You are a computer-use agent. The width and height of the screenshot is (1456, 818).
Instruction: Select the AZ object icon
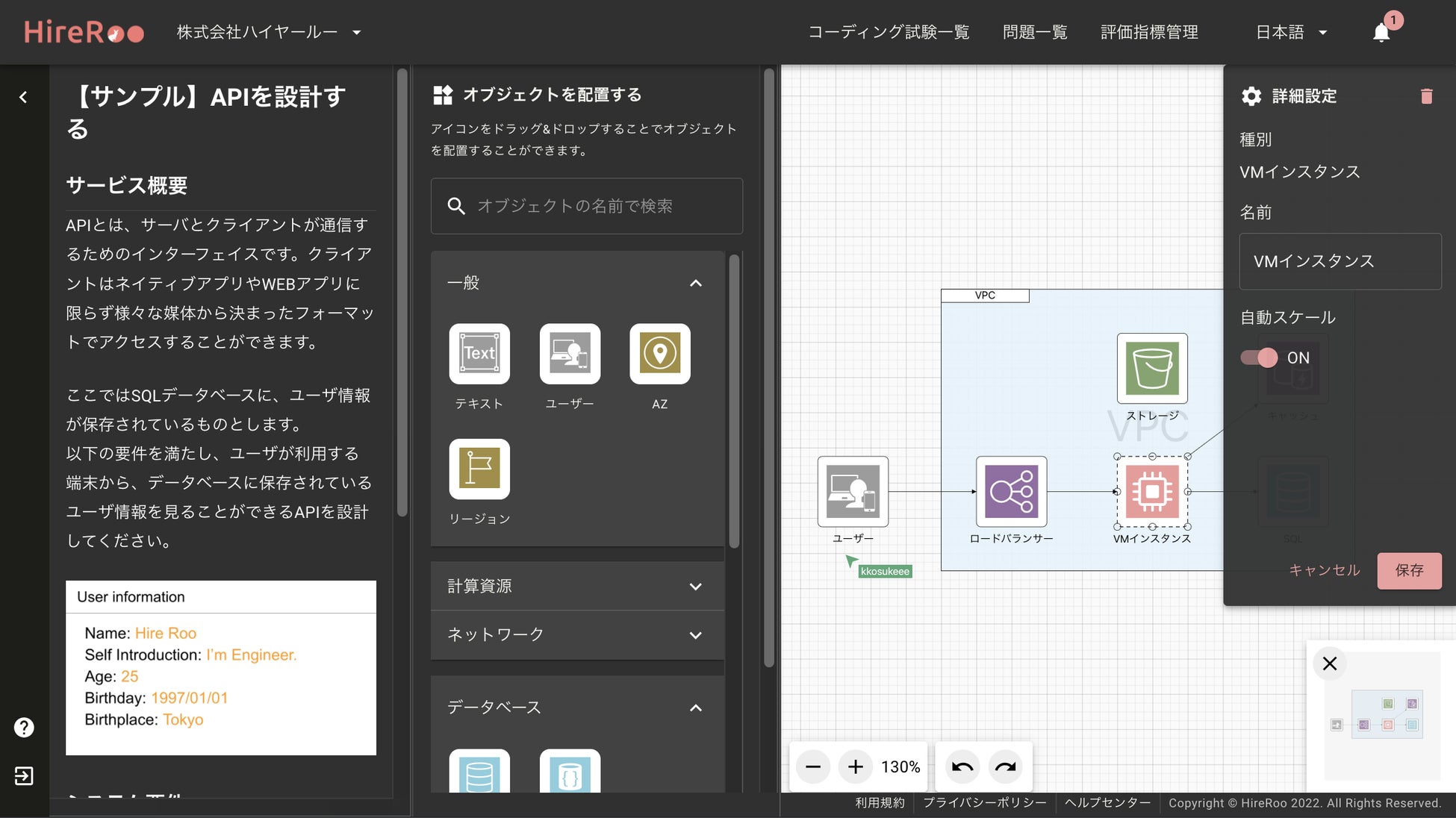tap(659, 354)
